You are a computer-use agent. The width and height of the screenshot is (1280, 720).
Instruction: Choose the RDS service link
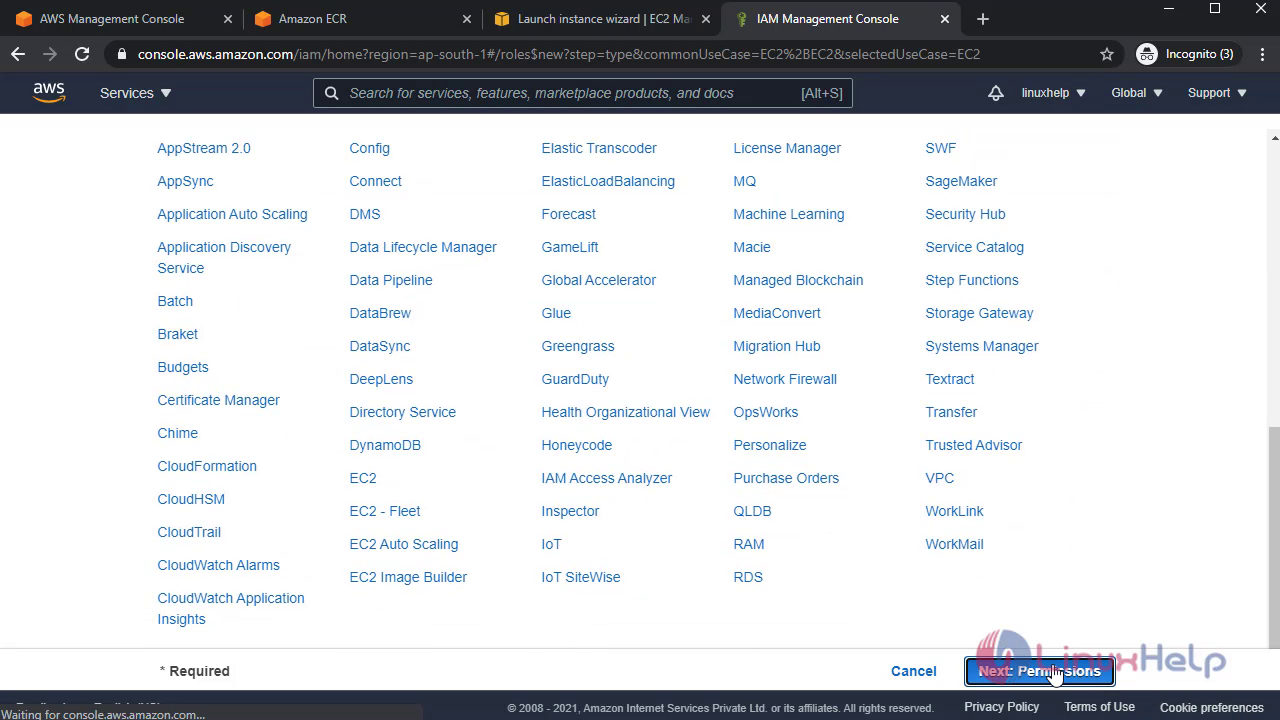tap(748, 577)
